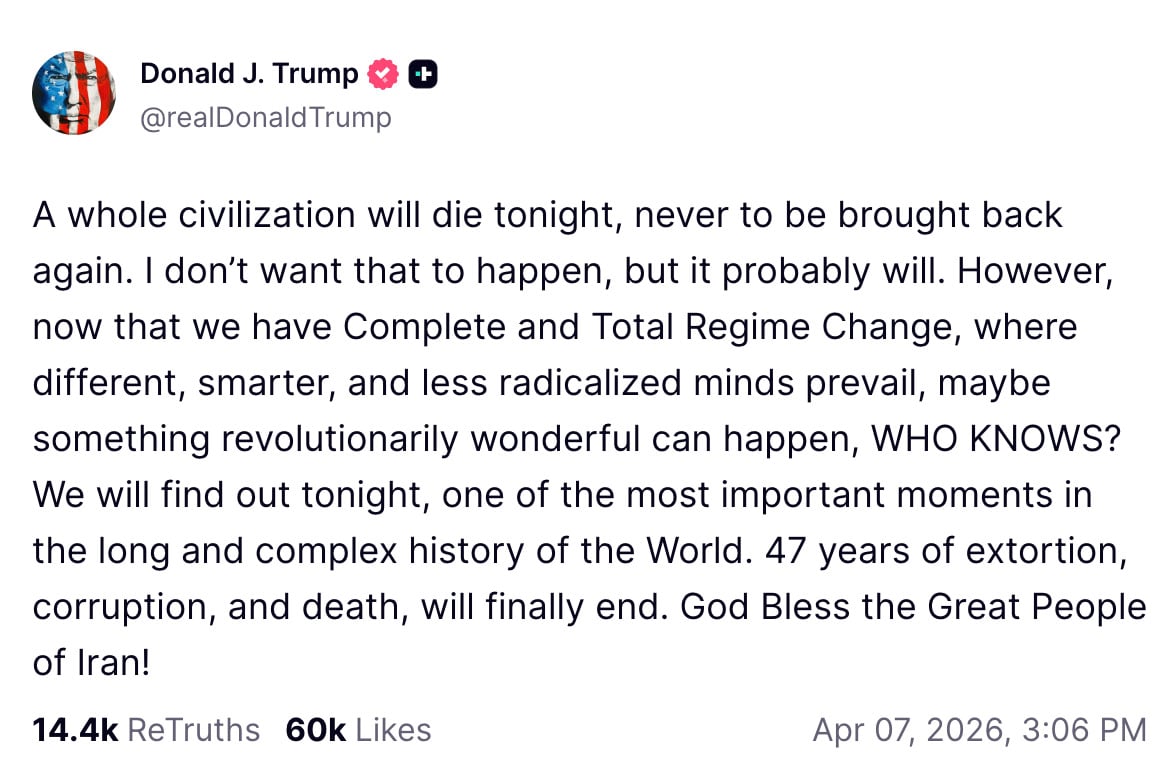The height and width of the screenshot is (776, 1176).
Task: Click the 14.4k ReTruths number
Action: click(75, 729)
